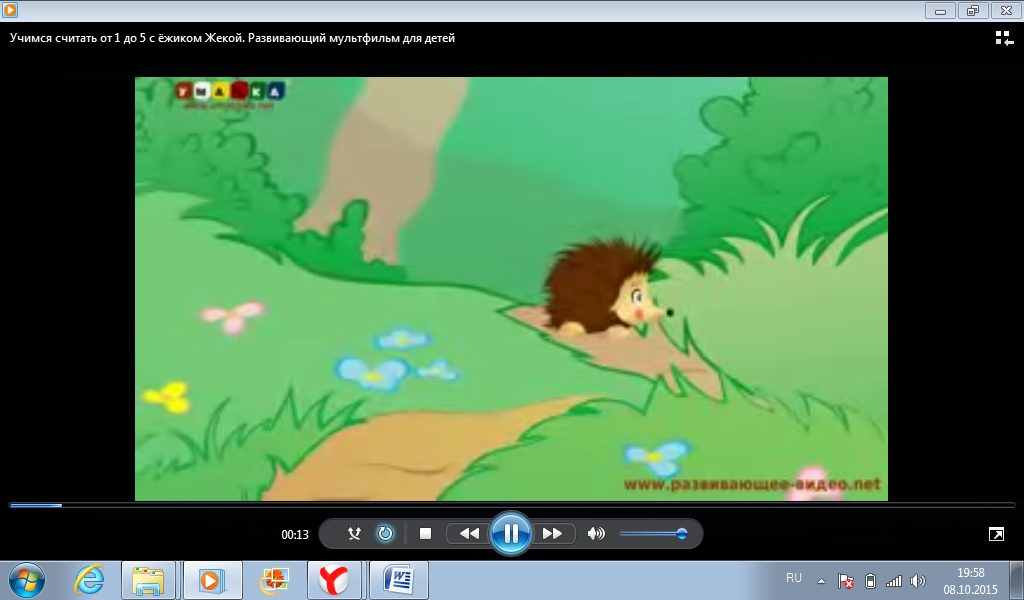Image resolution: width=1024 pixels, height=600 pixels.
Task: Close the media player window
Action: [x=1006, y=10]
